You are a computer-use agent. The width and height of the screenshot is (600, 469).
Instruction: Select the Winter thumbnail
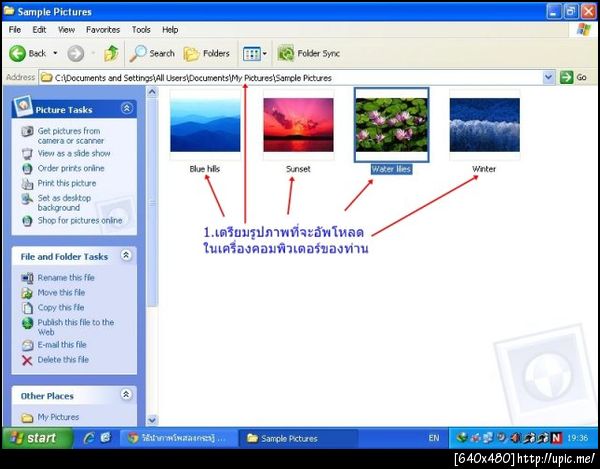click(484, 125)
